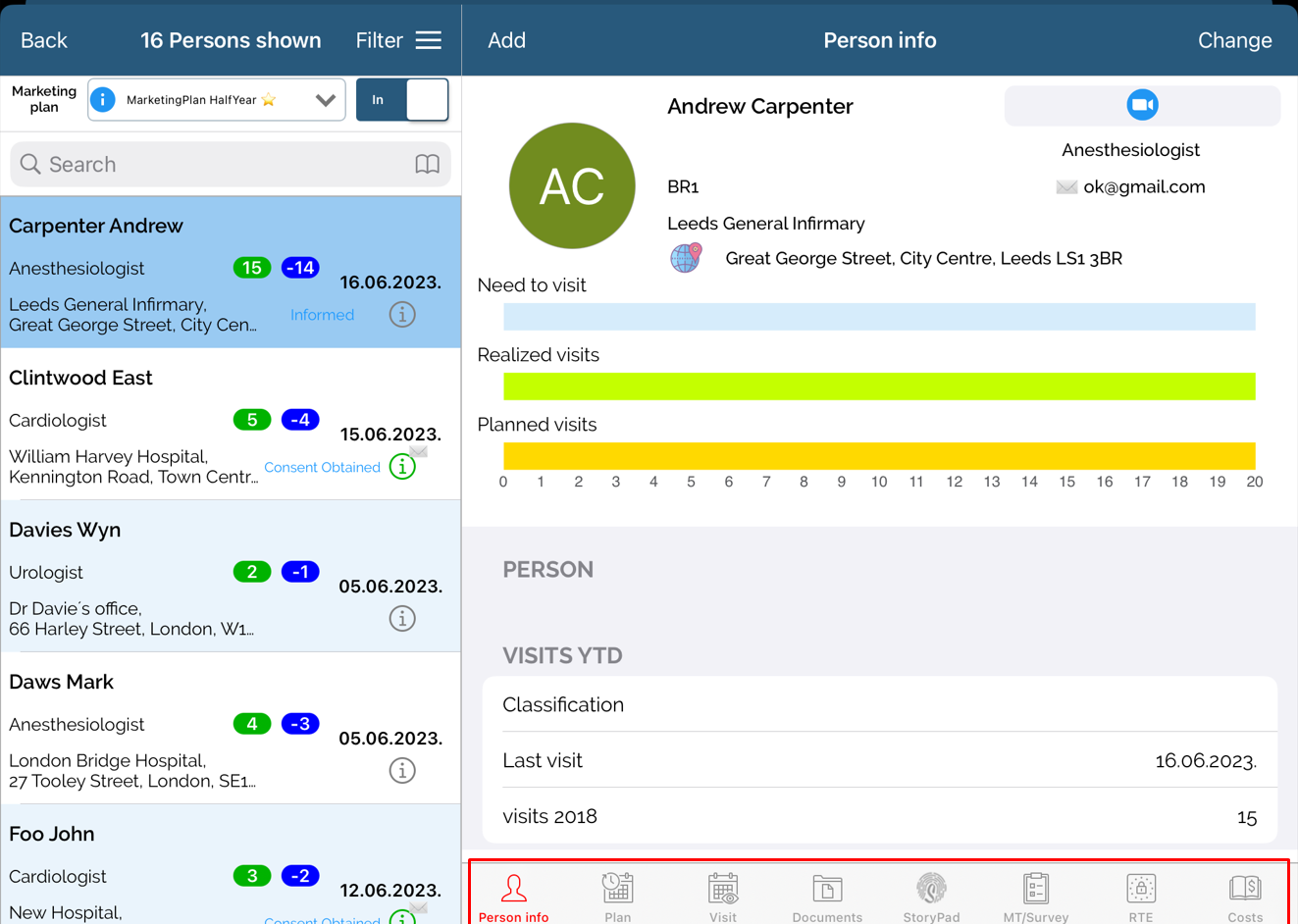Tap Change in Person info header
Viewport: 1298px width, 924px height.
click(1234, 40)
